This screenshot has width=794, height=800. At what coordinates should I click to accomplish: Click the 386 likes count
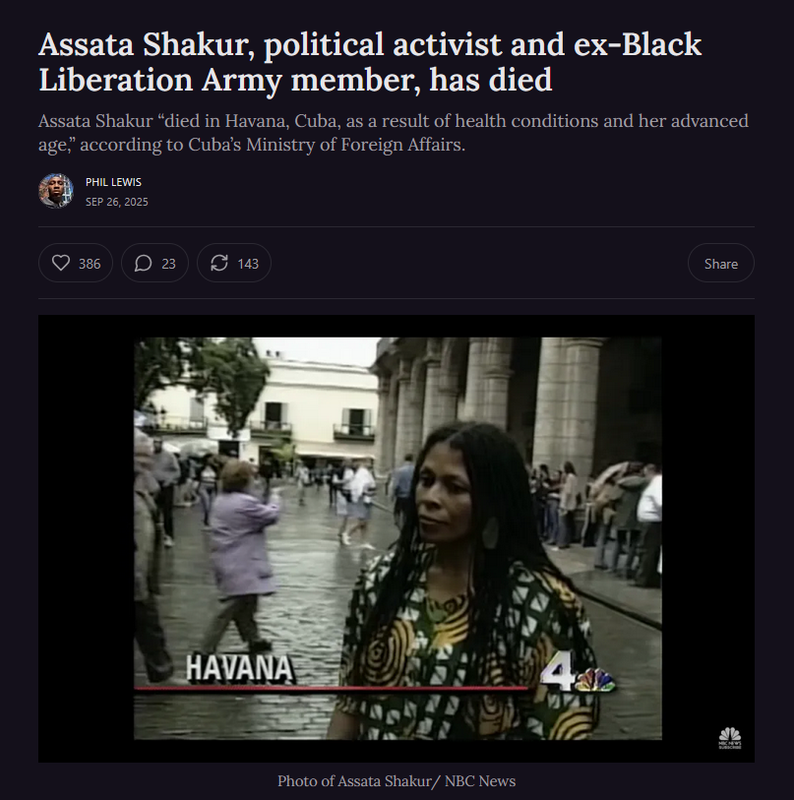tap(89, 264)
